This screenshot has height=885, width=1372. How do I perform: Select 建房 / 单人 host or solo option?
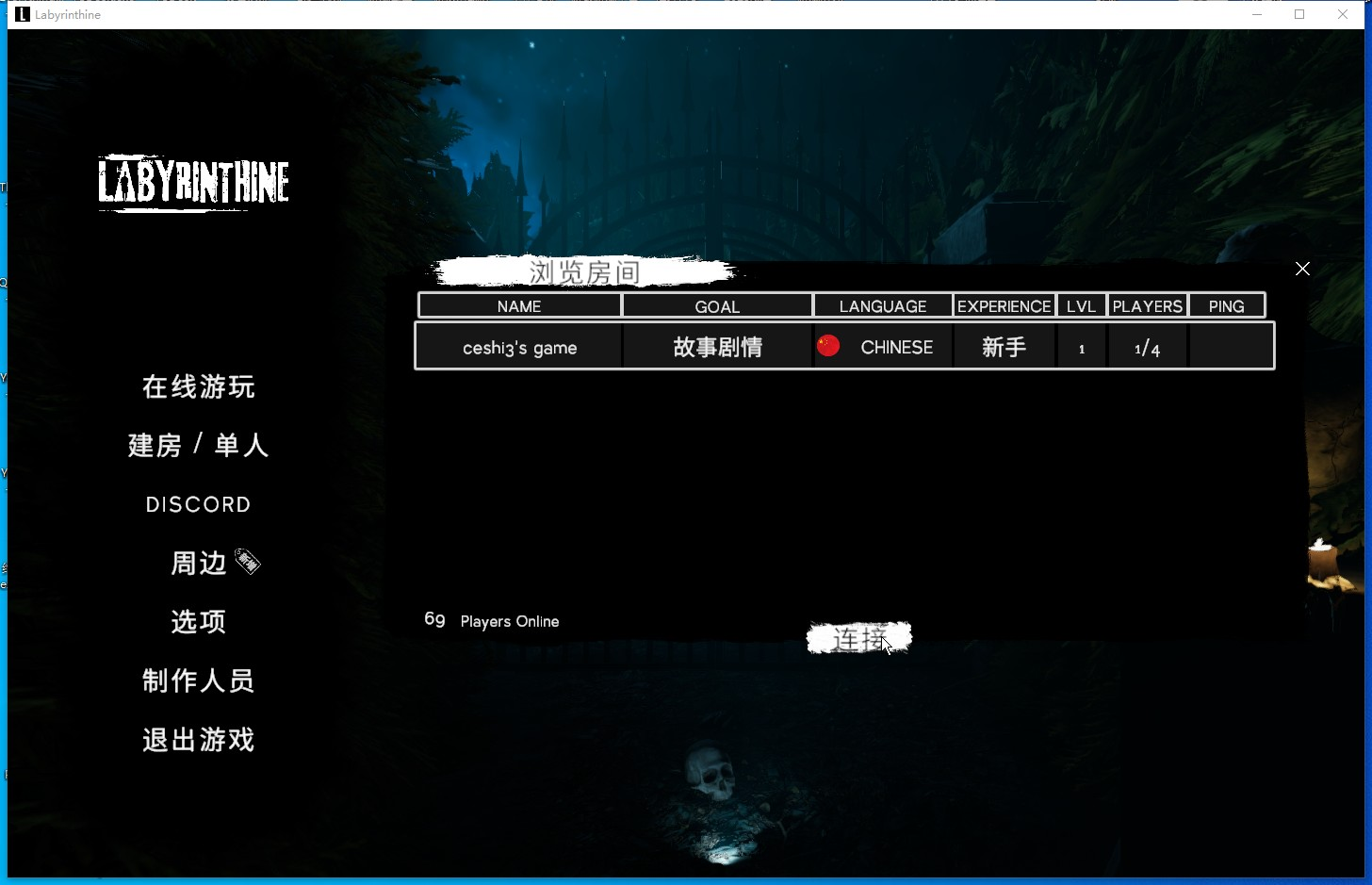[x=199, y=445]
